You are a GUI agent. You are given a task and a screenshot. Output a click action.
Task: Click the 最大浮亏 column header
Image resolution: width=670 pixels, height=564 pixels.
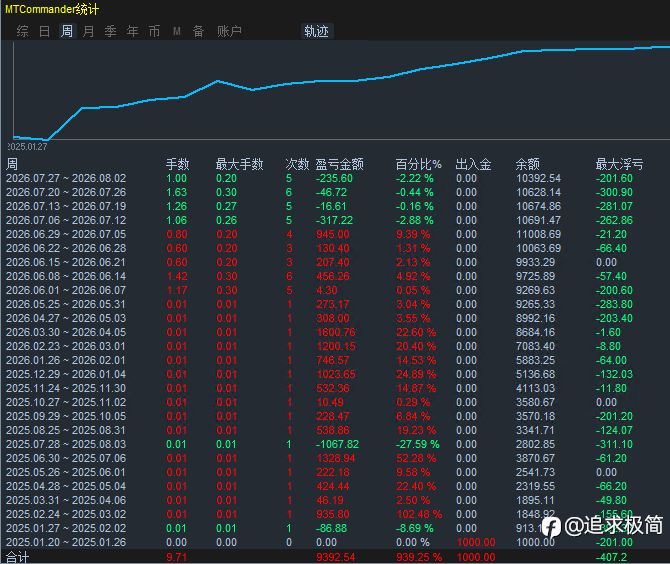coord(619,164)
